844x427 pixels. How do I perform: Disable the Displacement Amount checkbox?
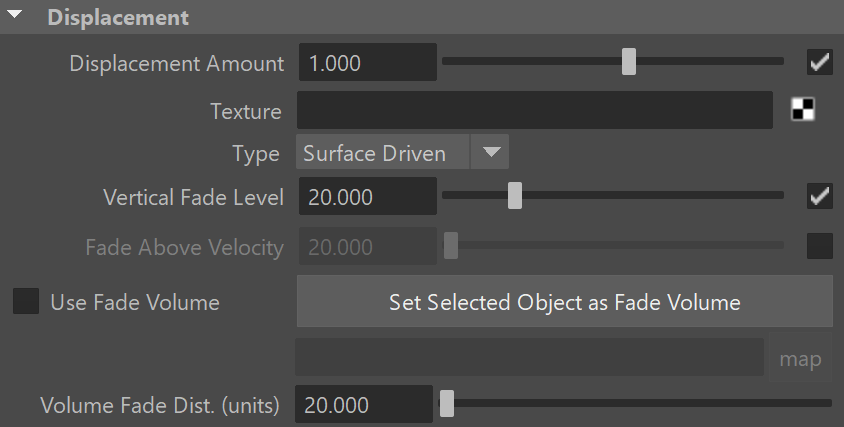pos(820,62)
